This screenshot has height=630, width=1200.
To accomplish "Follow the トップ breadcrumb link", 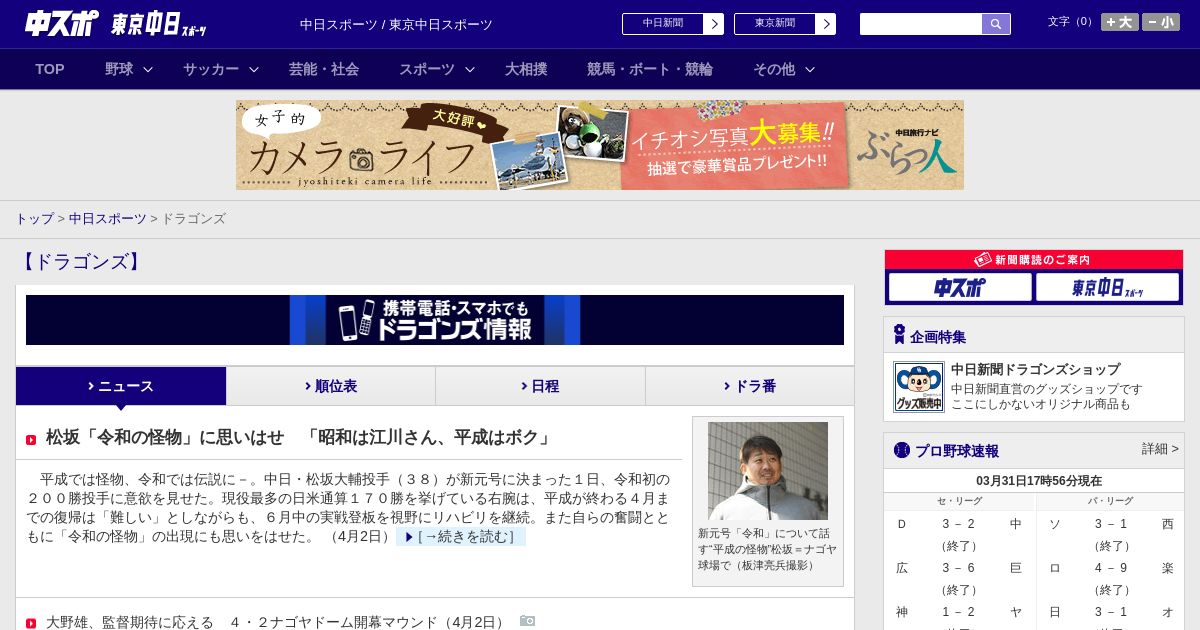I will 34,218.
